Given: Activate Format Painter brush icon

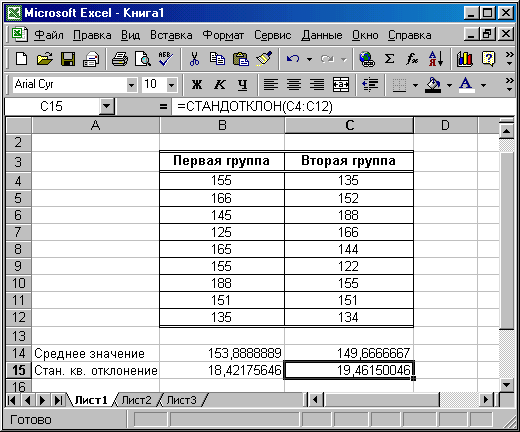Looking at the screenshot, I should point(264,59).
